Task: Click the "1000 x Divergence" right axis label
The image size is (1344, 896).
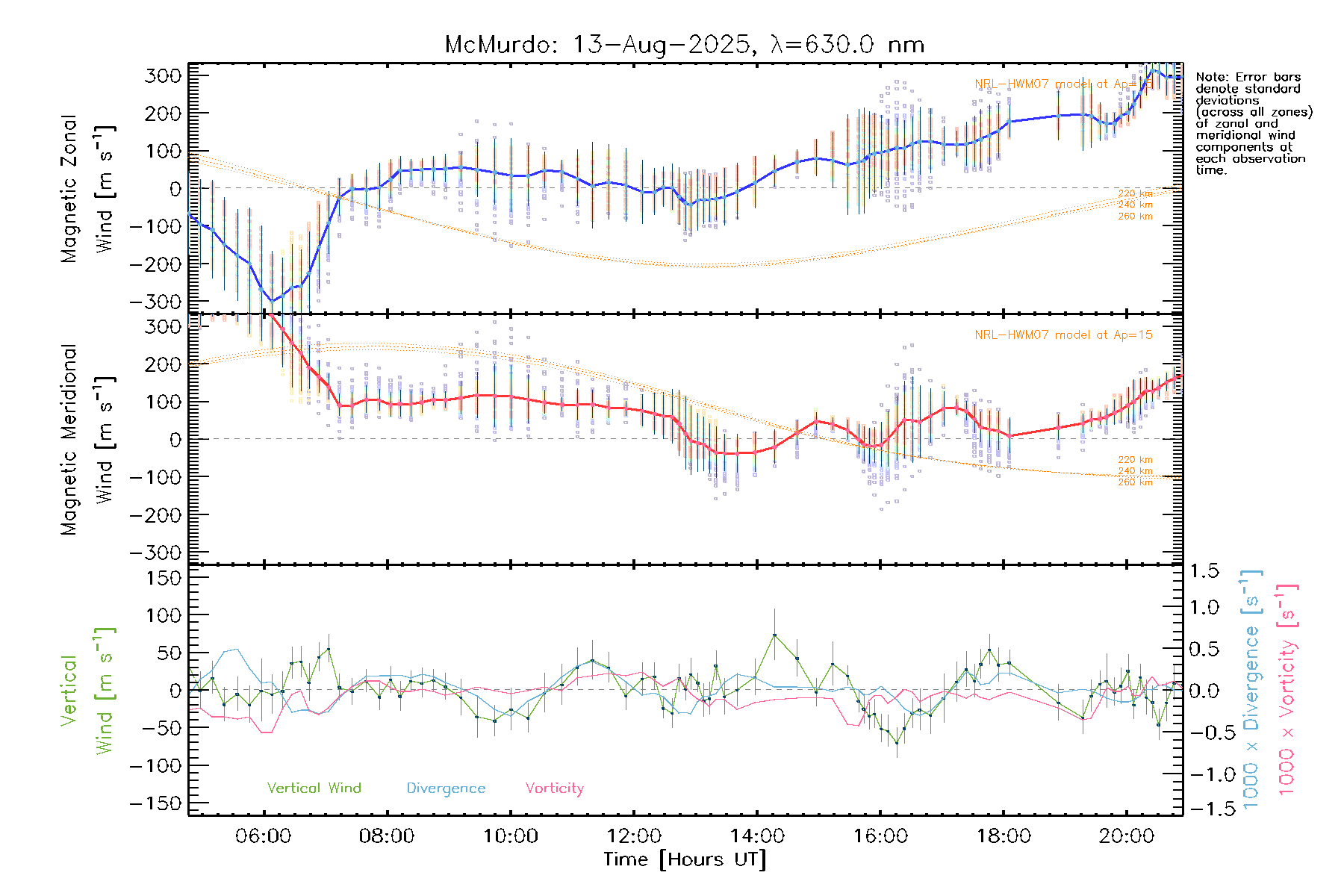Action: [x=1251, y=690]
